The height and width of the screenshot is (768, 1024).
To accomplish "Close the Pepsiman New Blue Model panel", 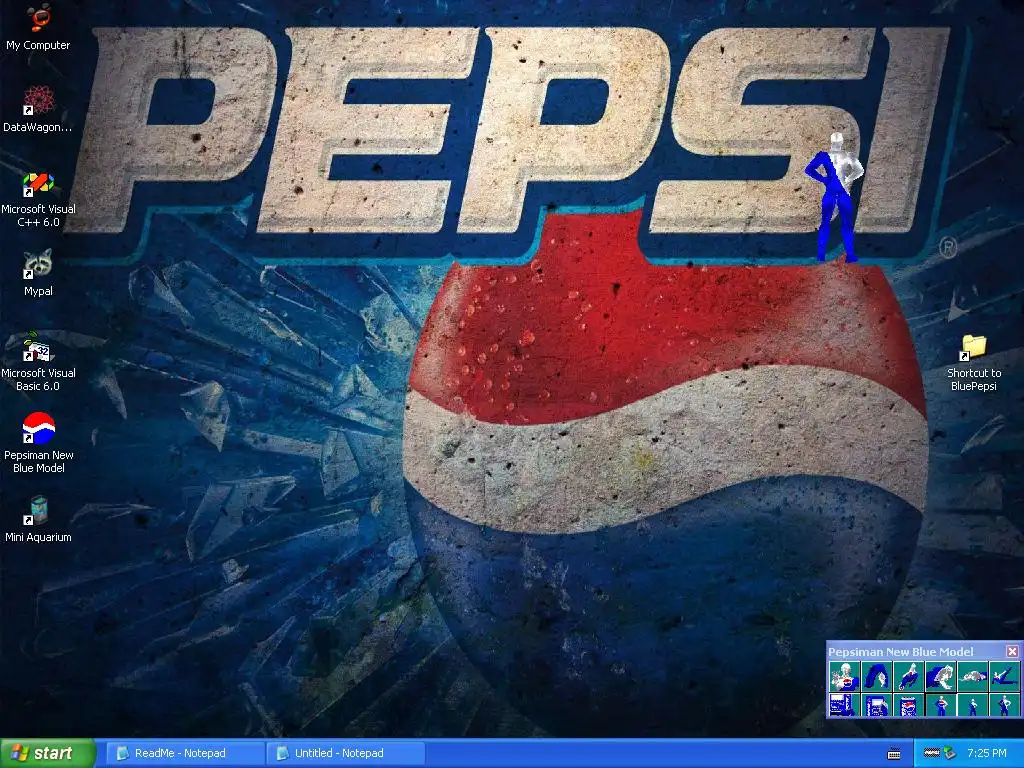I will (x=1012, y=652).
